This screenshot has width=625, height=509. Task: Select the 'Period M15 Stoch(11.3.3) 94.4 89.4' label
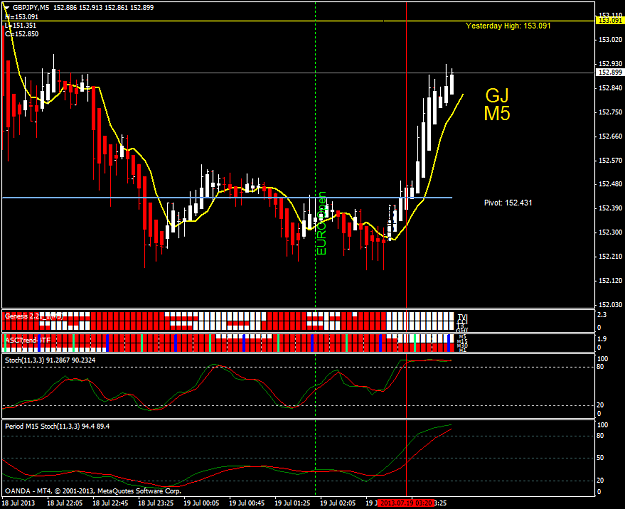coord(57,426)
